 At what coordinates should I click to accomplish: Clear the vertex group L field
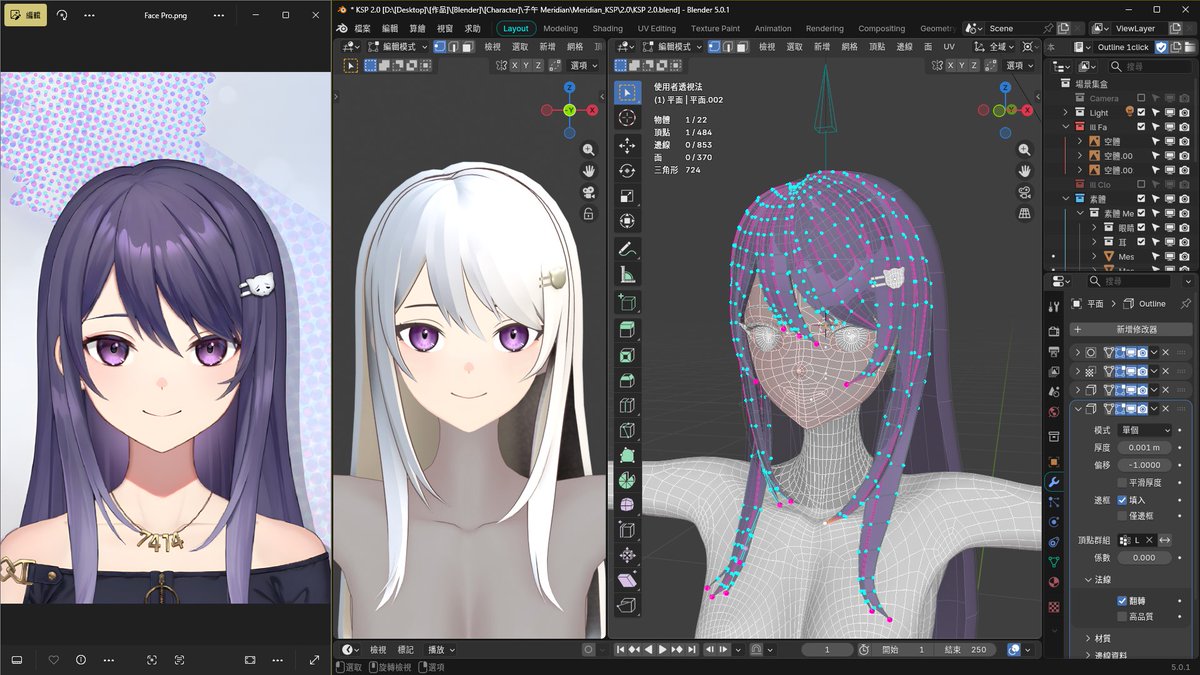point(1149,540)
